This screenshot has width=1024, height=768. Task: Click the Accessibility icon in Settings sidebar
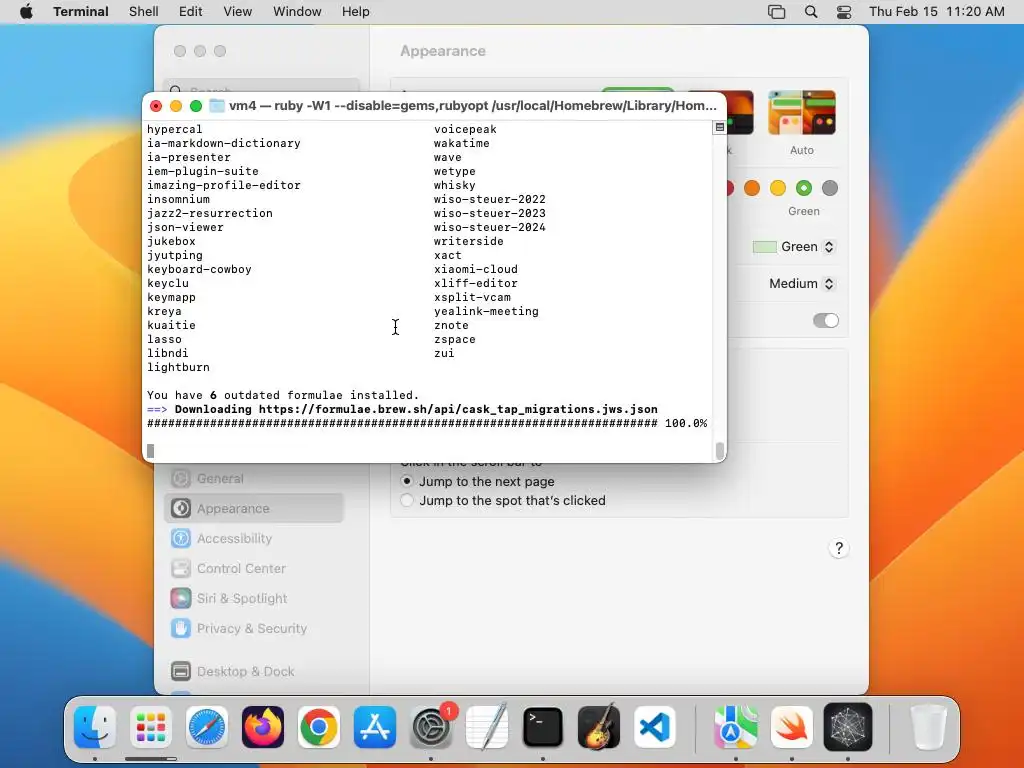point(181,538)
